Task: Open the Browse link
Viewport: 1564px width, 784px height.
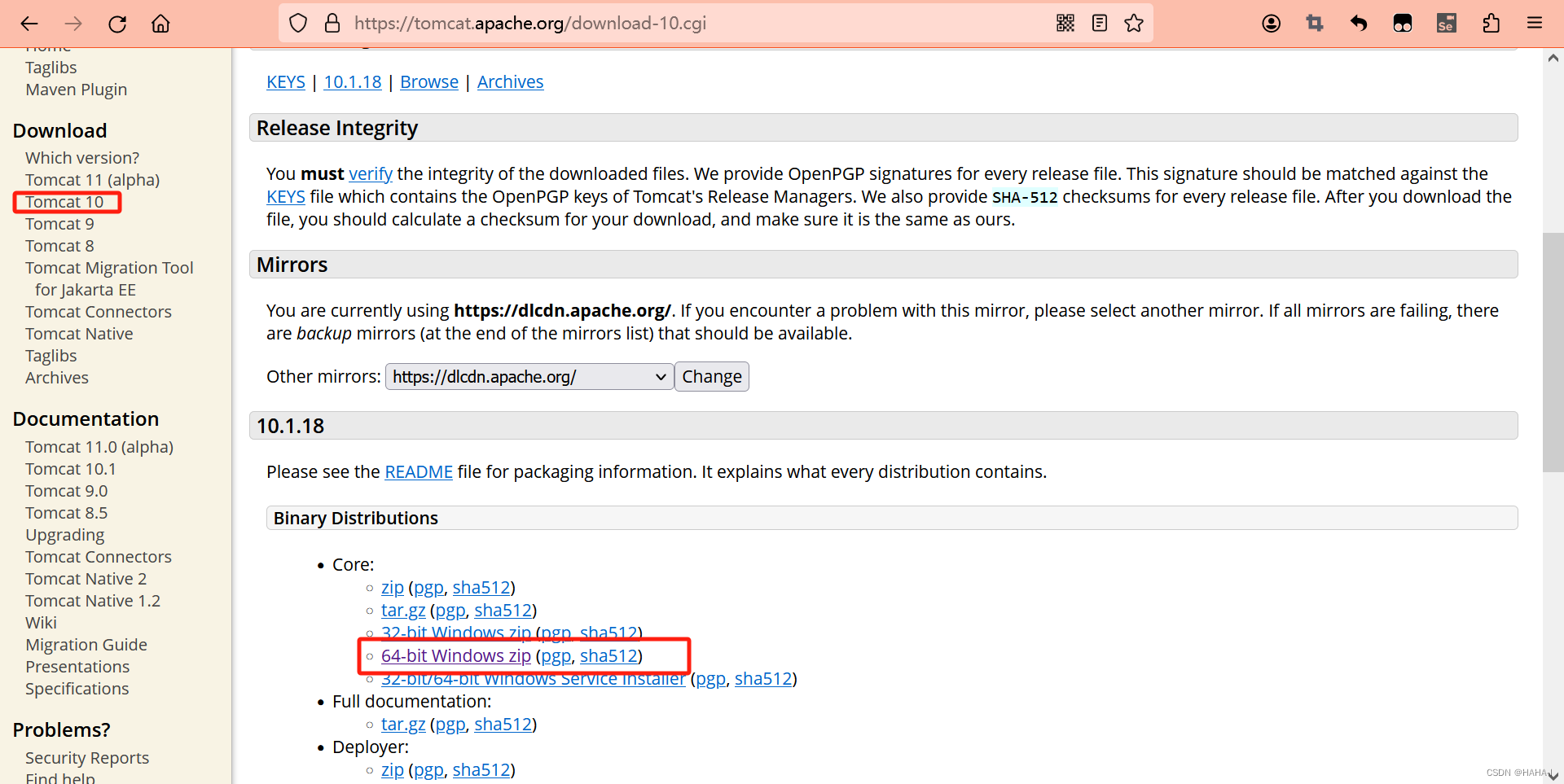Action: (429, 82)
